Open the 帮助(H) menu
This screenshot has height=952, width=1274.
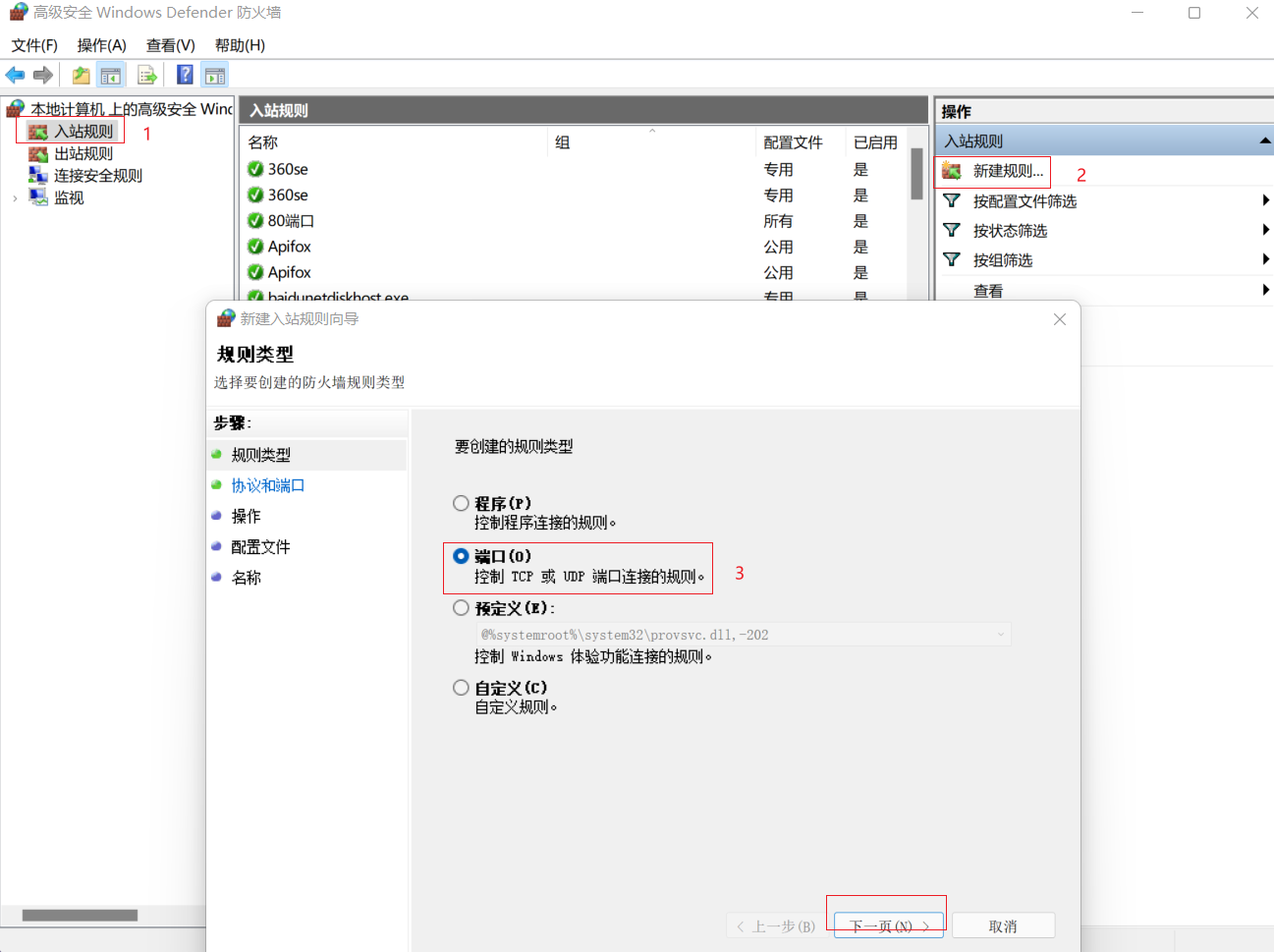click(240, 45)
